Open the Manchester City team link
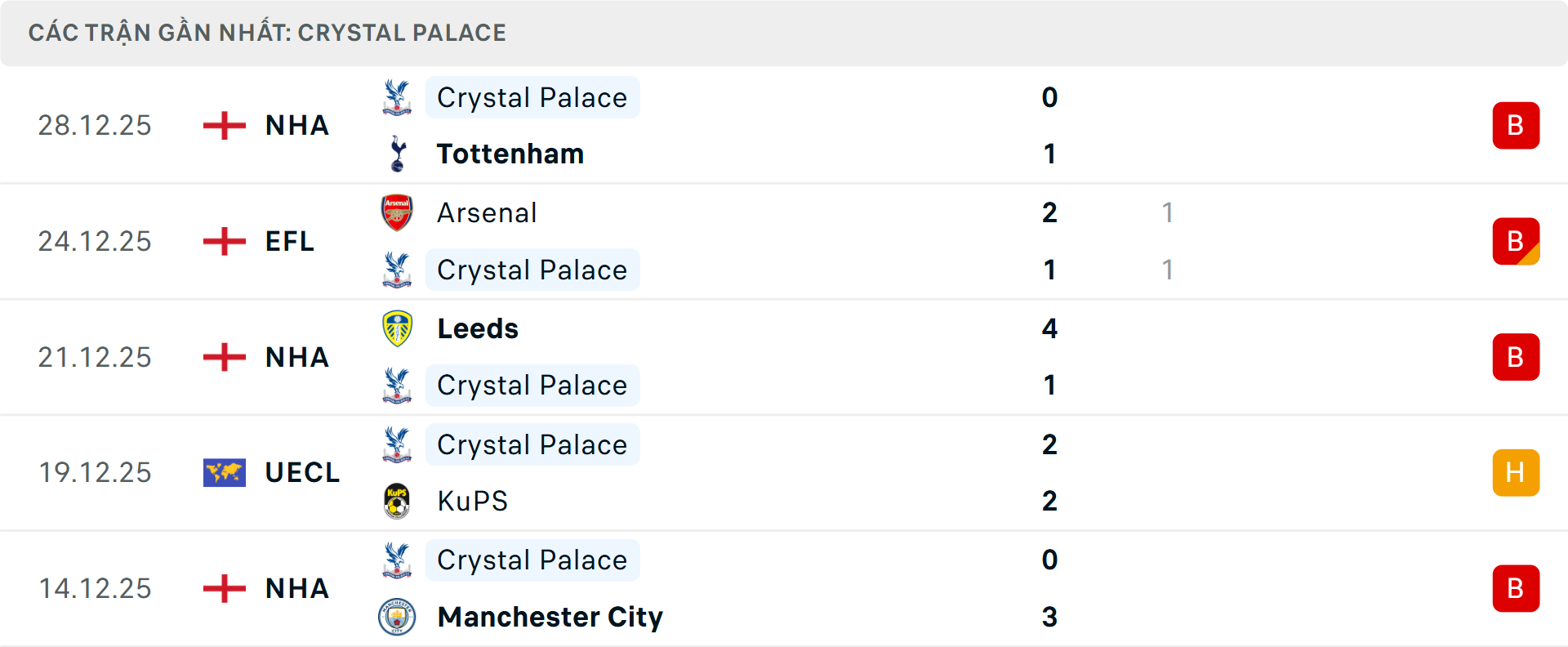1568x647 pixels. click(x=550, y=617)
